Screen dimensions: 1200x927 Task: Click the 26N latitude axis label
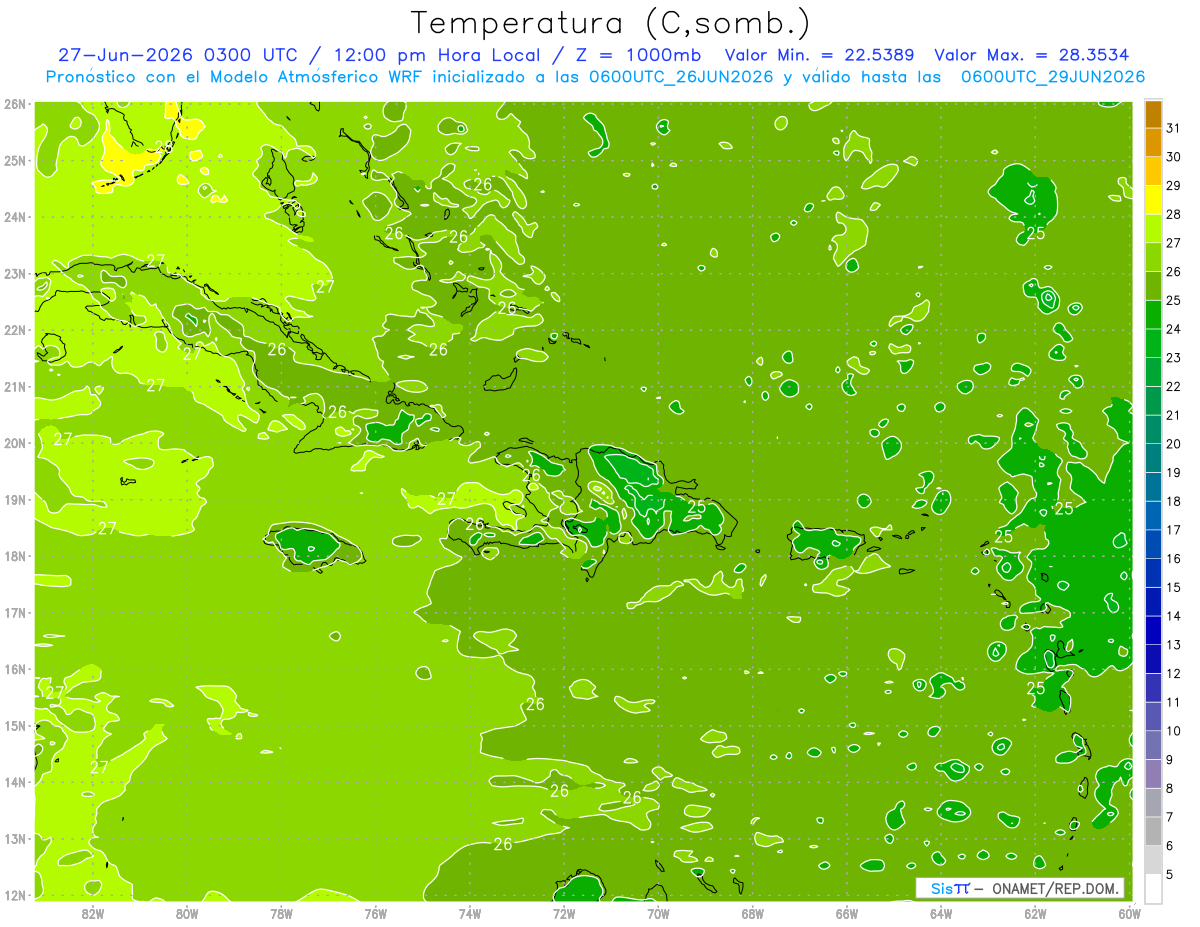point(15,104)
